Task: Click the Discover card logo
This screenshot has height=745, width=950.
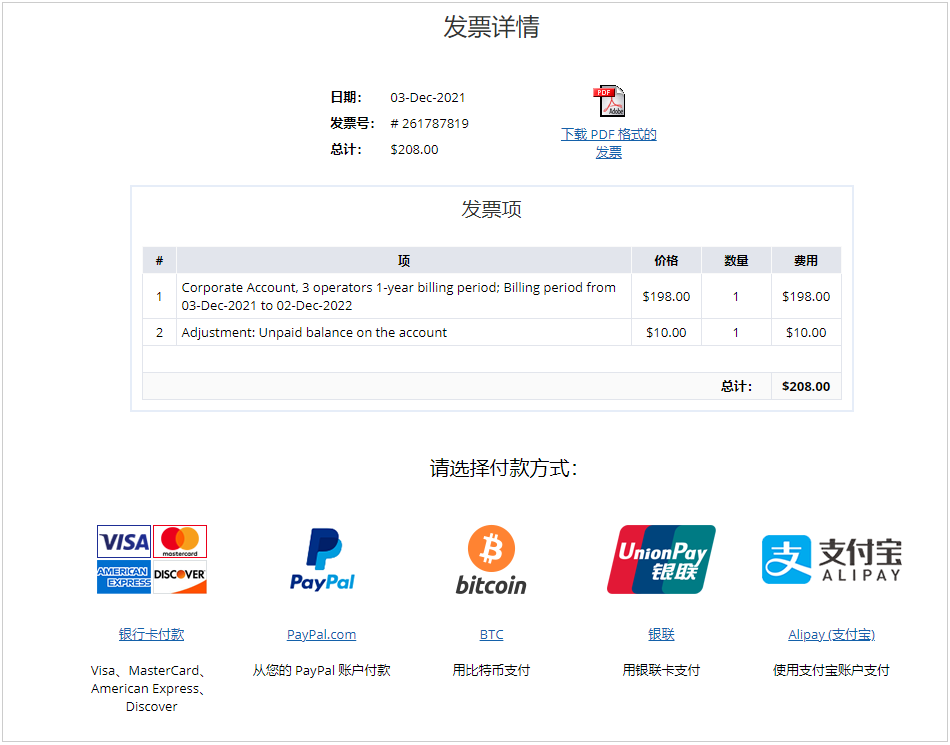Action: click(180, 577)
